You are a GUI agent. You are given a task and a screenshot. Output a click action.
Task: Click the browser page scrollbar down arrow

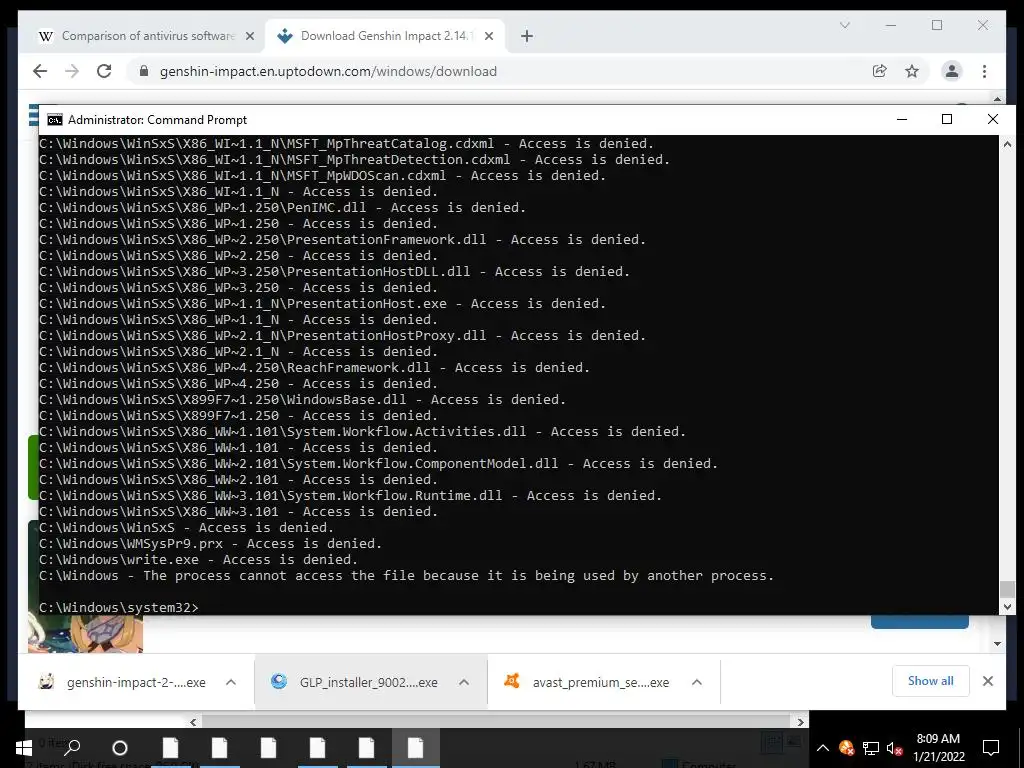(x=997, y=643)
